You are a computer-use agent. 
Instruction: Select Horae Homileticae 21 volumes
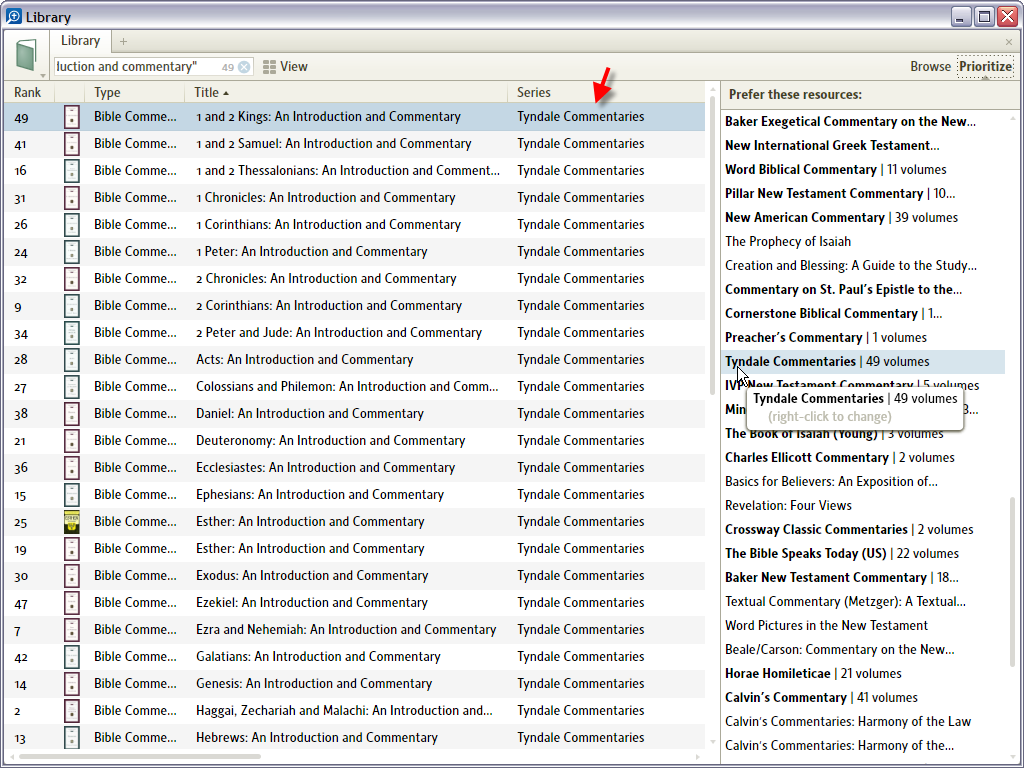coord(813,674)
